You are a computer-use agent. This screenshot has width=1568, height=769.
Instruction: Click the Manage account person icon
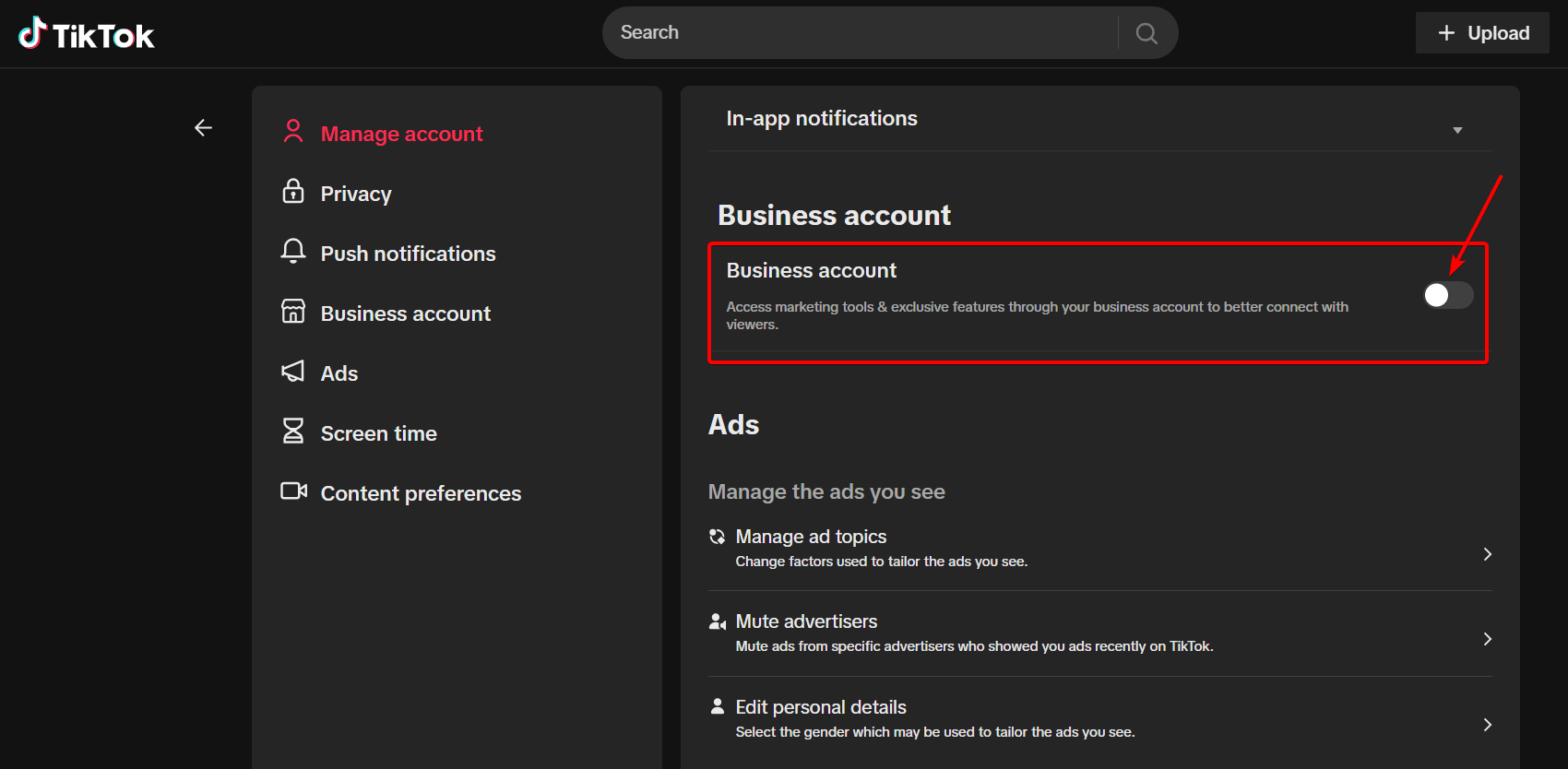[293, 131]
